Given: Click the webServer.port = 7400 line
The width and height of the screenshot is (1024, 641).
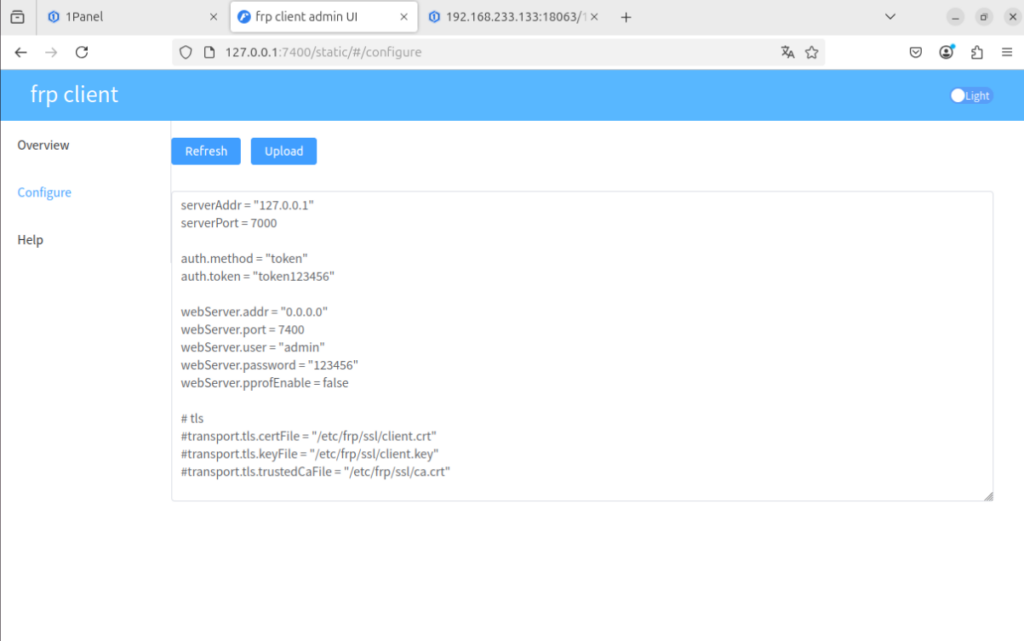Looking at the screenshot, I should point(242,330).
